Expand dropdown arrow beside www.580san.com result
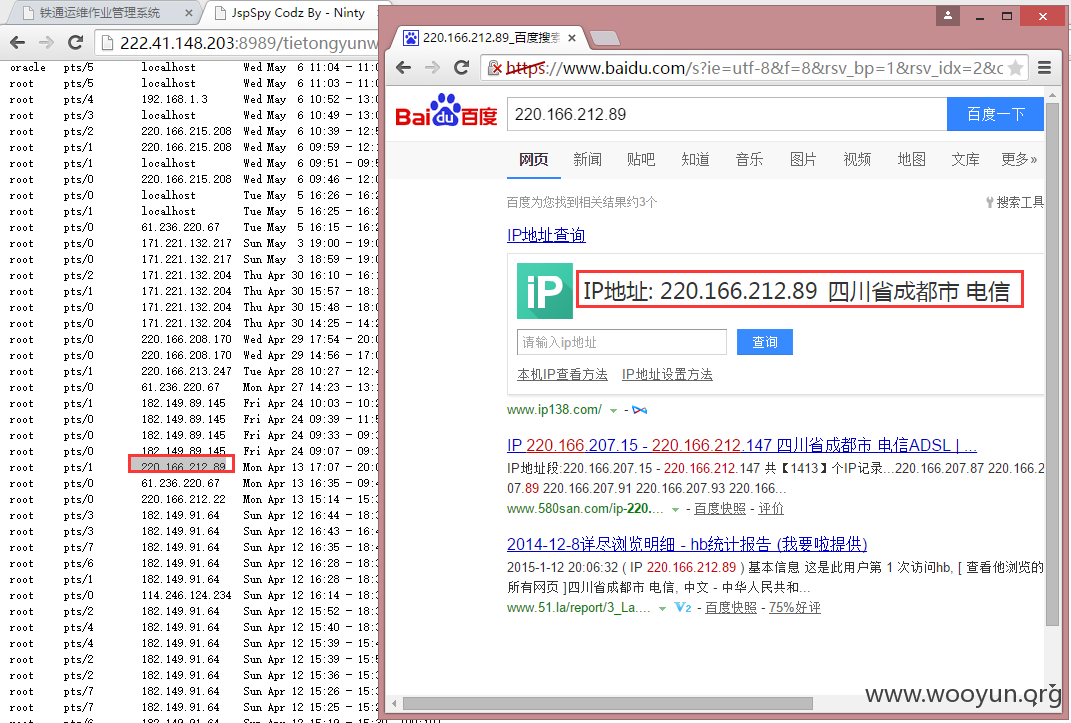 pos(676,509)
